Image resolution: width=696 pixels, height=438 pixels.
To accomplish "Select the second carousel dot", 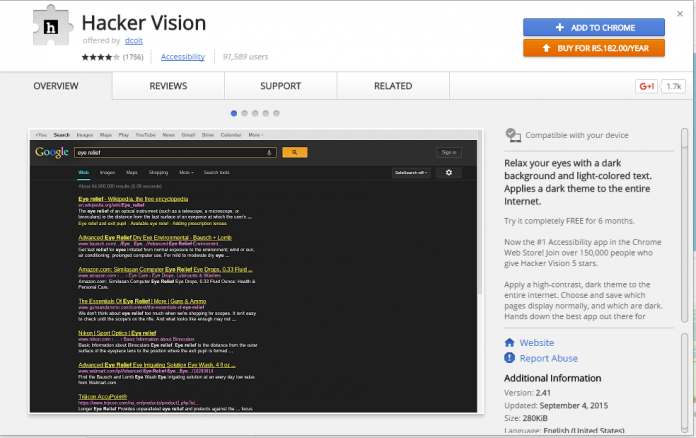I will (x=245, y=113).
